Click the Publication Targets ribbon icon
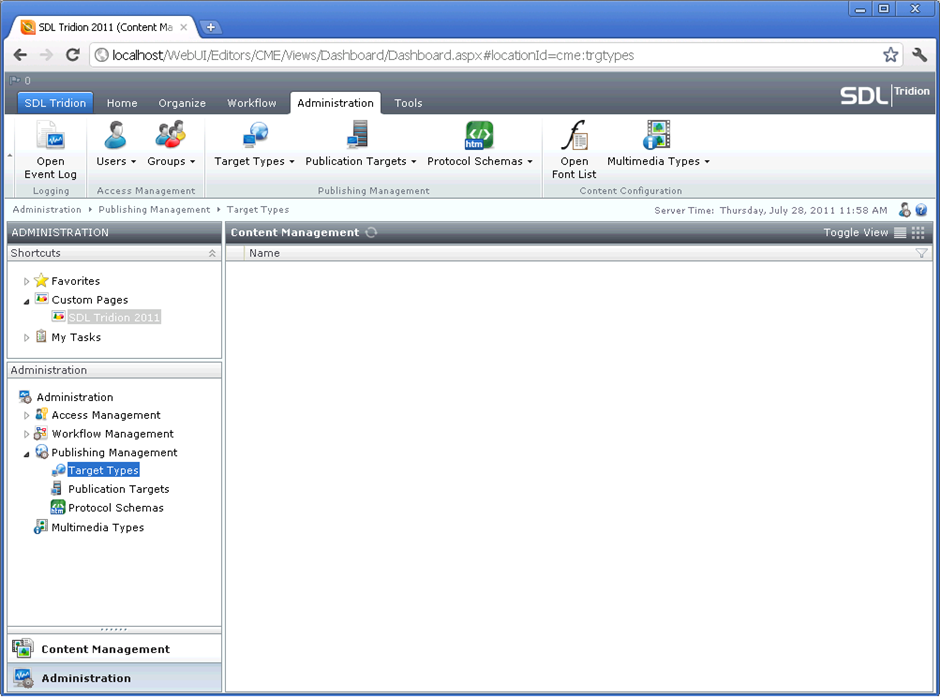The width and height of the screenshot is (940, 697). point(359,135)
